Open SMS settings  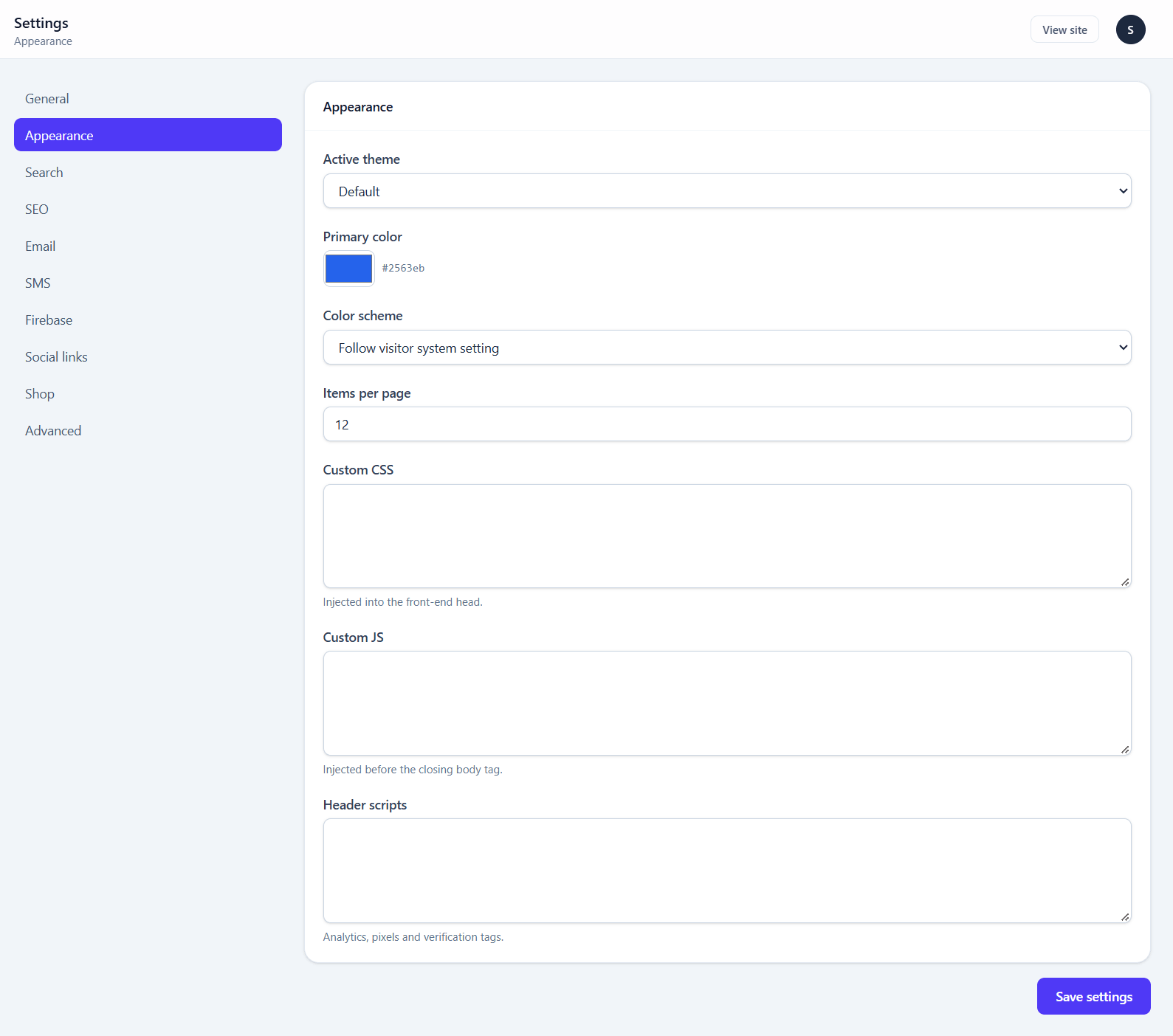tap(148, 283)
